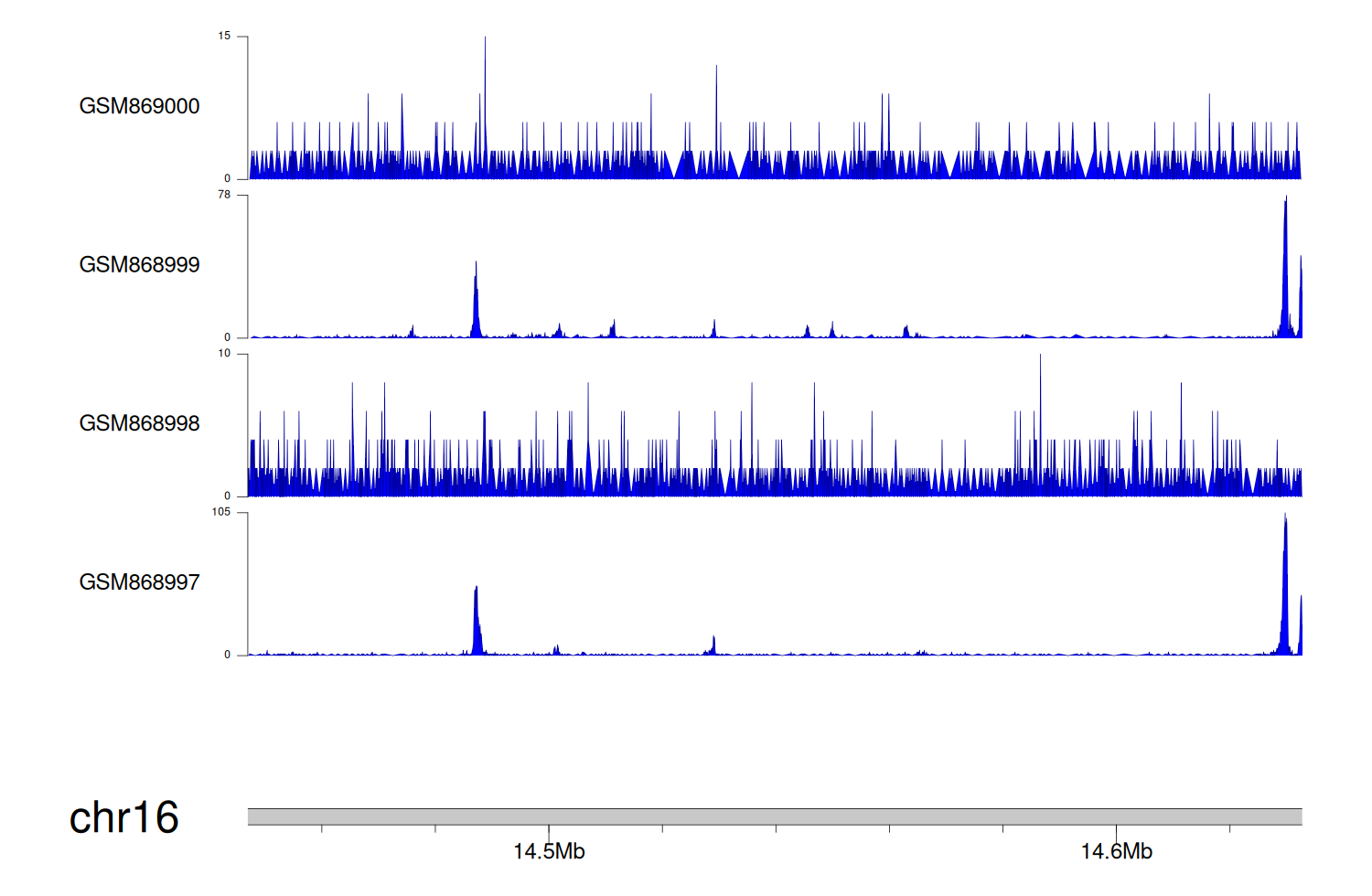Click the y-axis maximum value 10

click(x=224, y=354)
